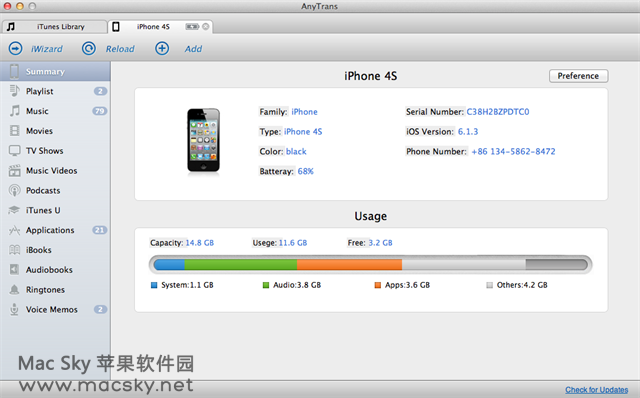Click the Add plus icon
640x398 pixels.
click(162, 49)
